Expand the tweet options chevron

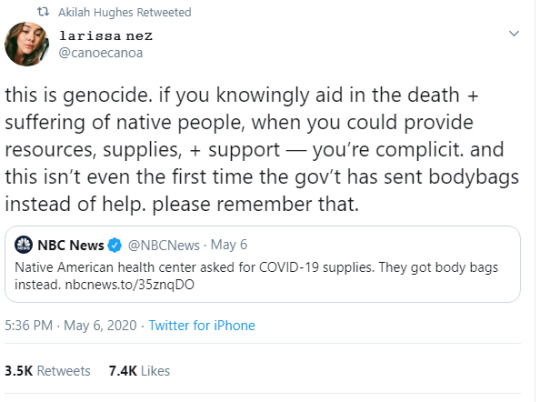[514, 33]
